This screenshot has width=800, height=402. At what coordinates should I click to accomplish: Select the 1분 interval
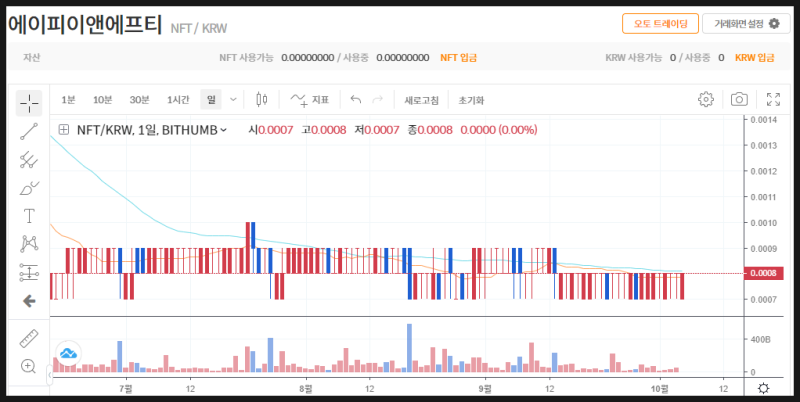point(68,100)
